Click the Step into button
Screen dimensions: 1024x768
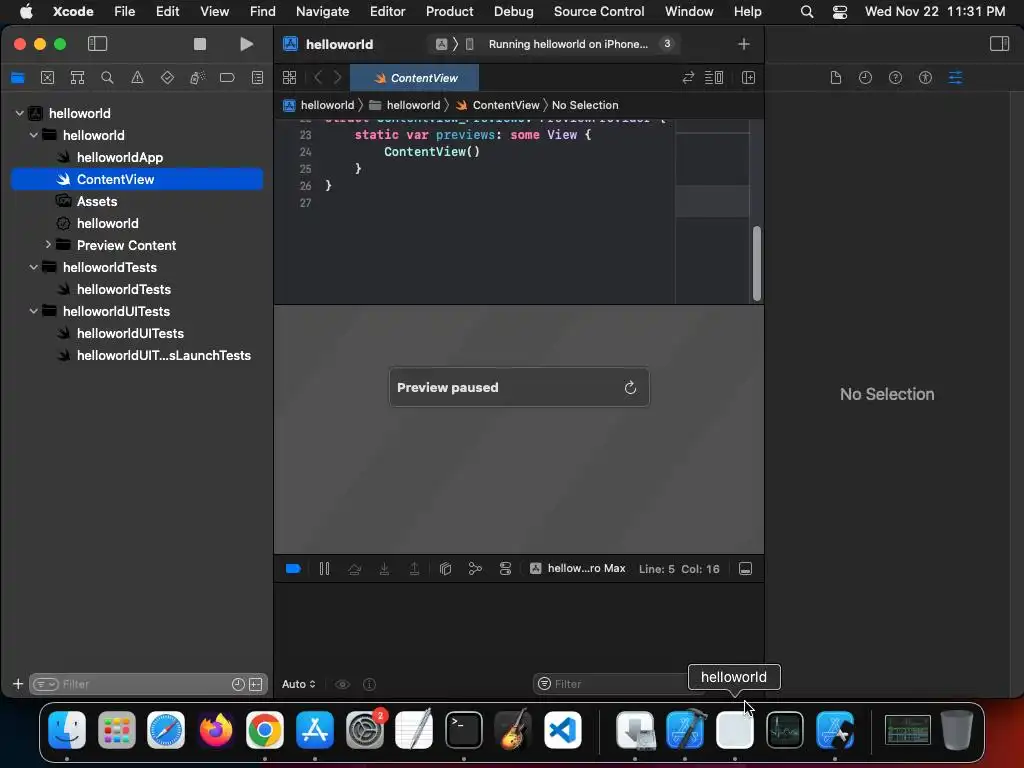(385, 569)
